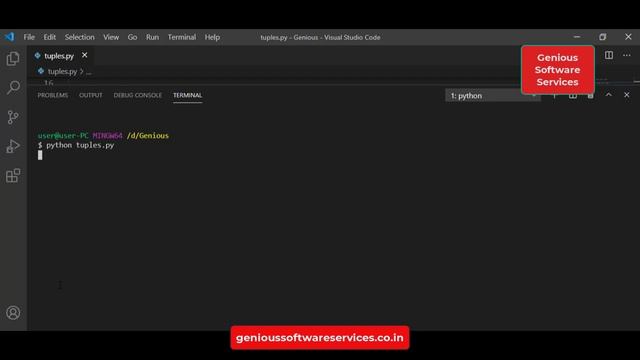Open the Run and Debug view

pos(13,146)
